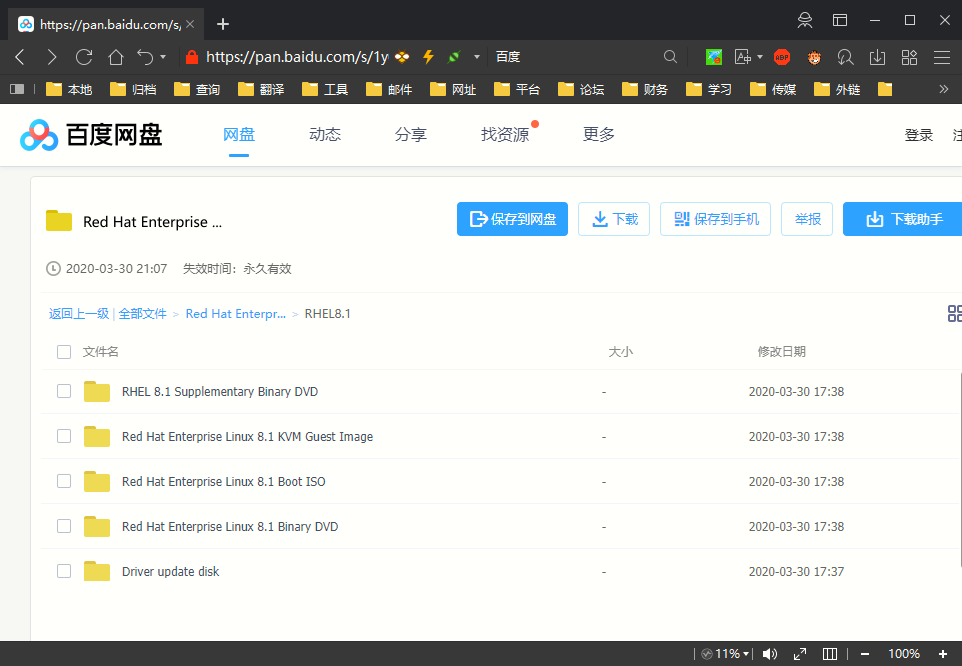The width and height of the screenshot is (962, 666).
Task: Click the 保存到手机 button
Action: 715,219
